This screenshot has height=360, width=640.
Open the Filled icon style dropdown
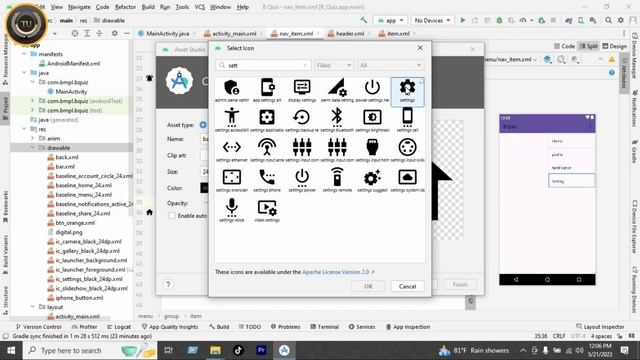click(x=333, y=65)
